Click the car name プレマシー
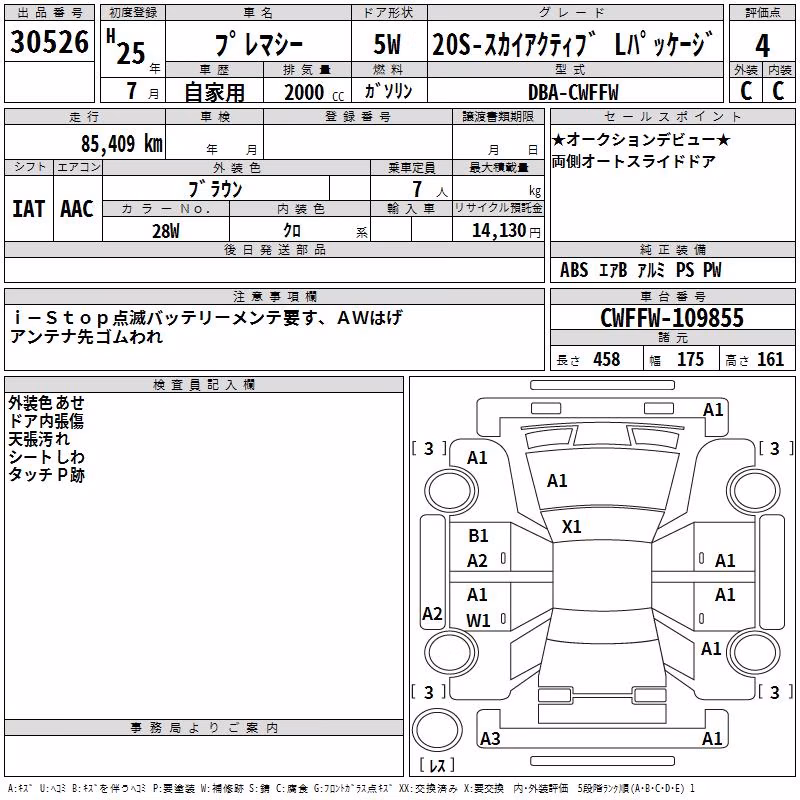 click(x=259, y=44)
